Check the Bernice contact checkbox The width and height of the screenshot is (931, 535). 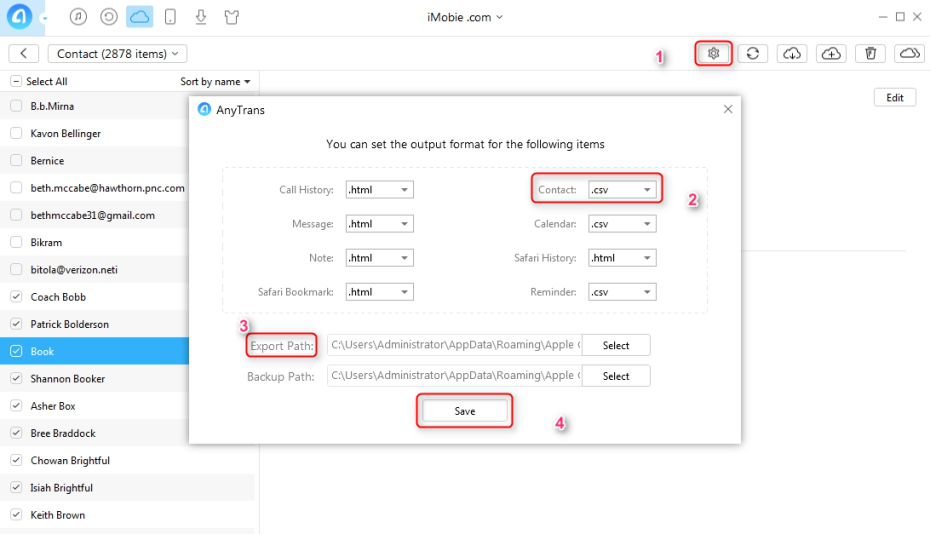pyautogui.click(x=16, y=160)
